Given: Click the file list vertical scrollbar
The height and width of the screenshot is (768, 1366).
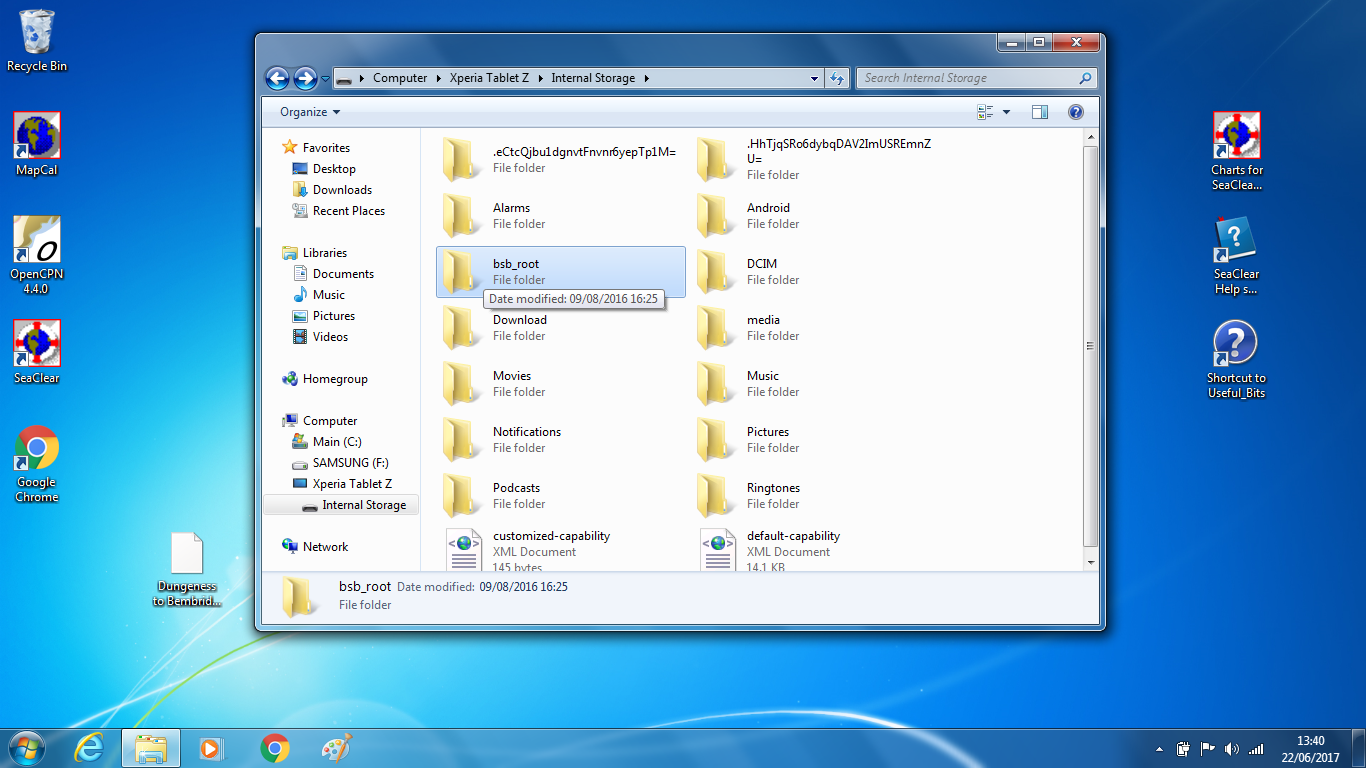Looking at the screenshot, I should [x=1090, y=345].
